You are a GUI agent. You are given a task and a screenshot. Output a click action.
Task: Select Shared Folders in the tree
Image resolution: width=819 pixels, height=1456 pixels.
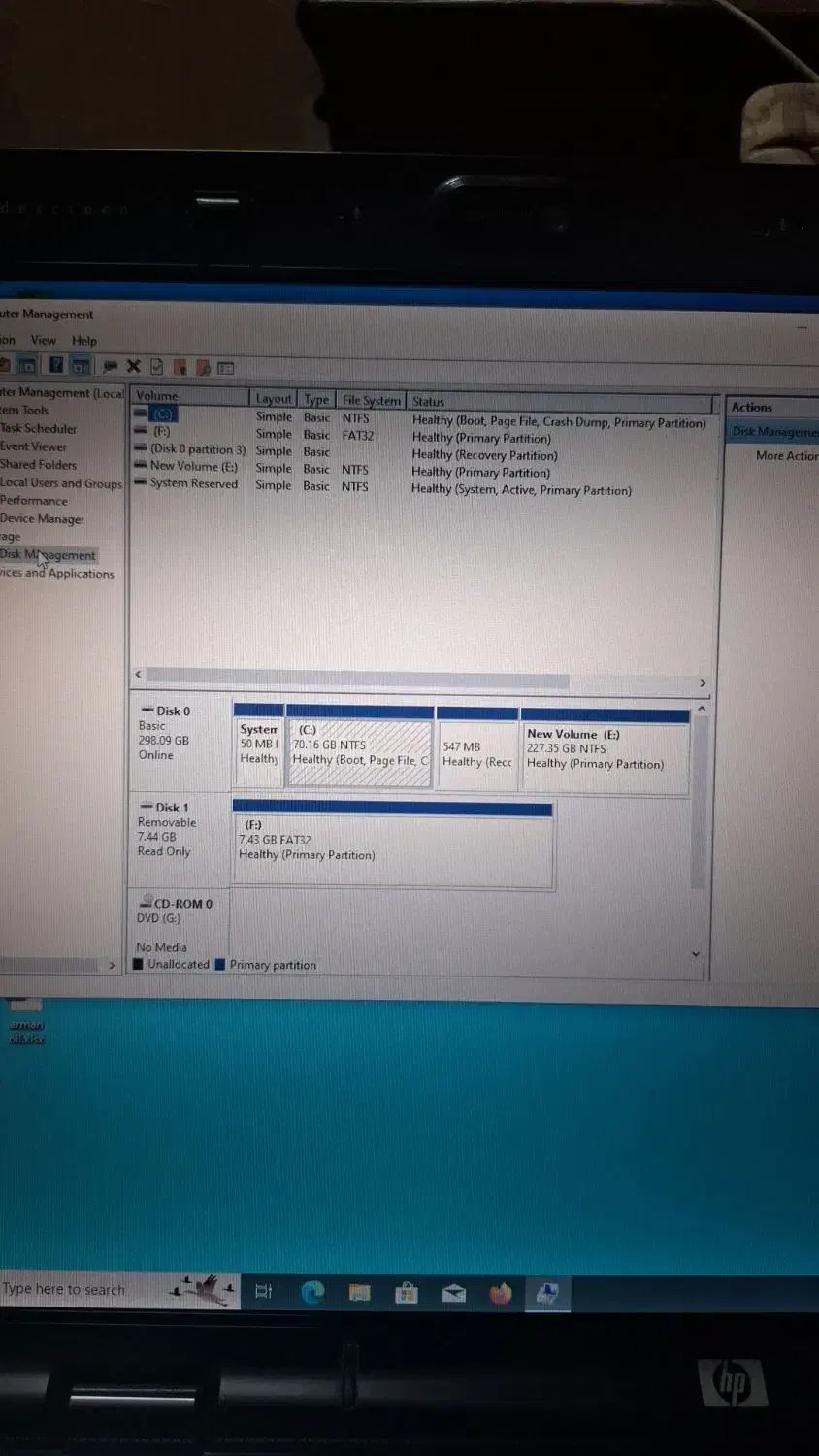click(38, 464)
